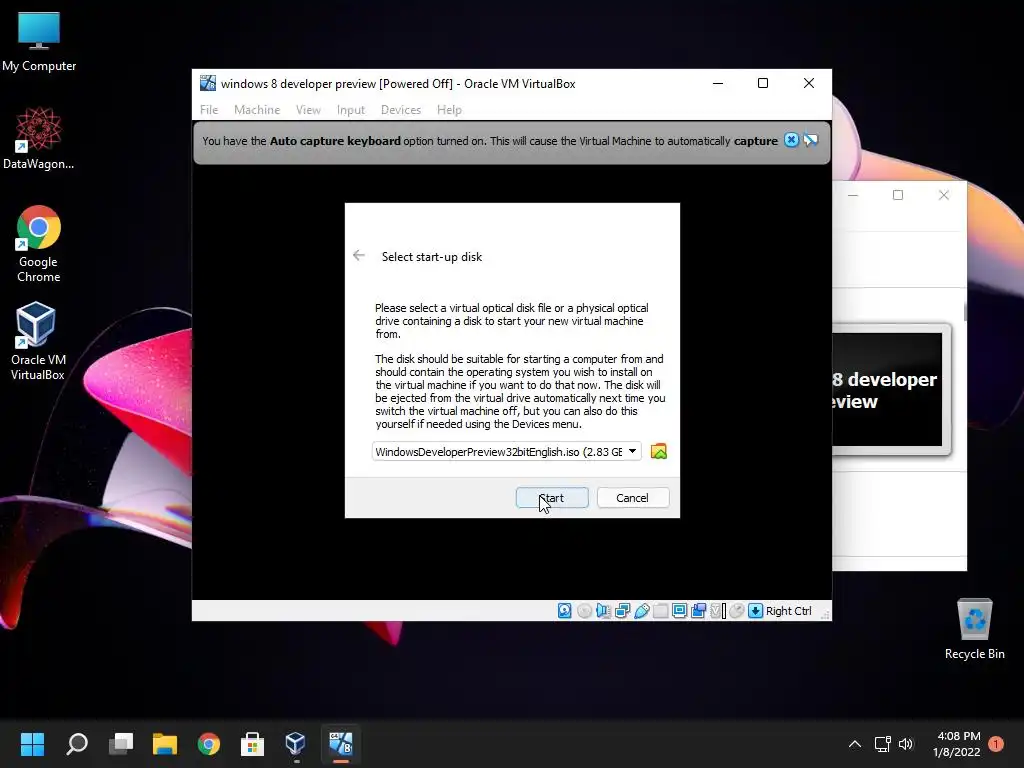Maximize the windows 8 developer preview window
The height and width of the screenshot is (768, 1024).
(x=763, y=83)
